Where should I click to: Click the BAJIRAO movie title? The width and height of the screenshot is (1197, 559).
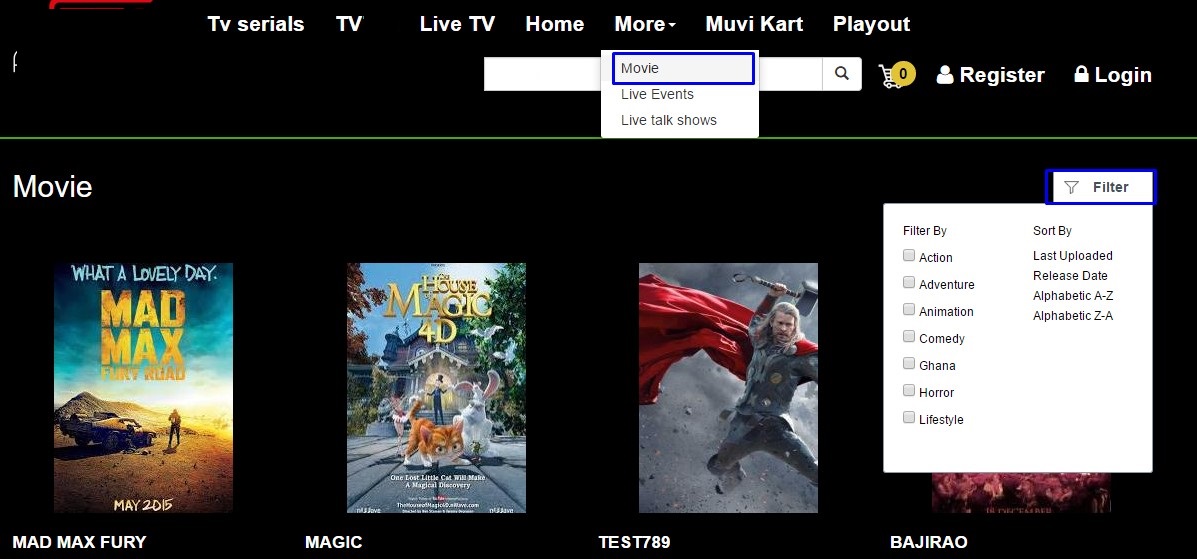[928, 542]
